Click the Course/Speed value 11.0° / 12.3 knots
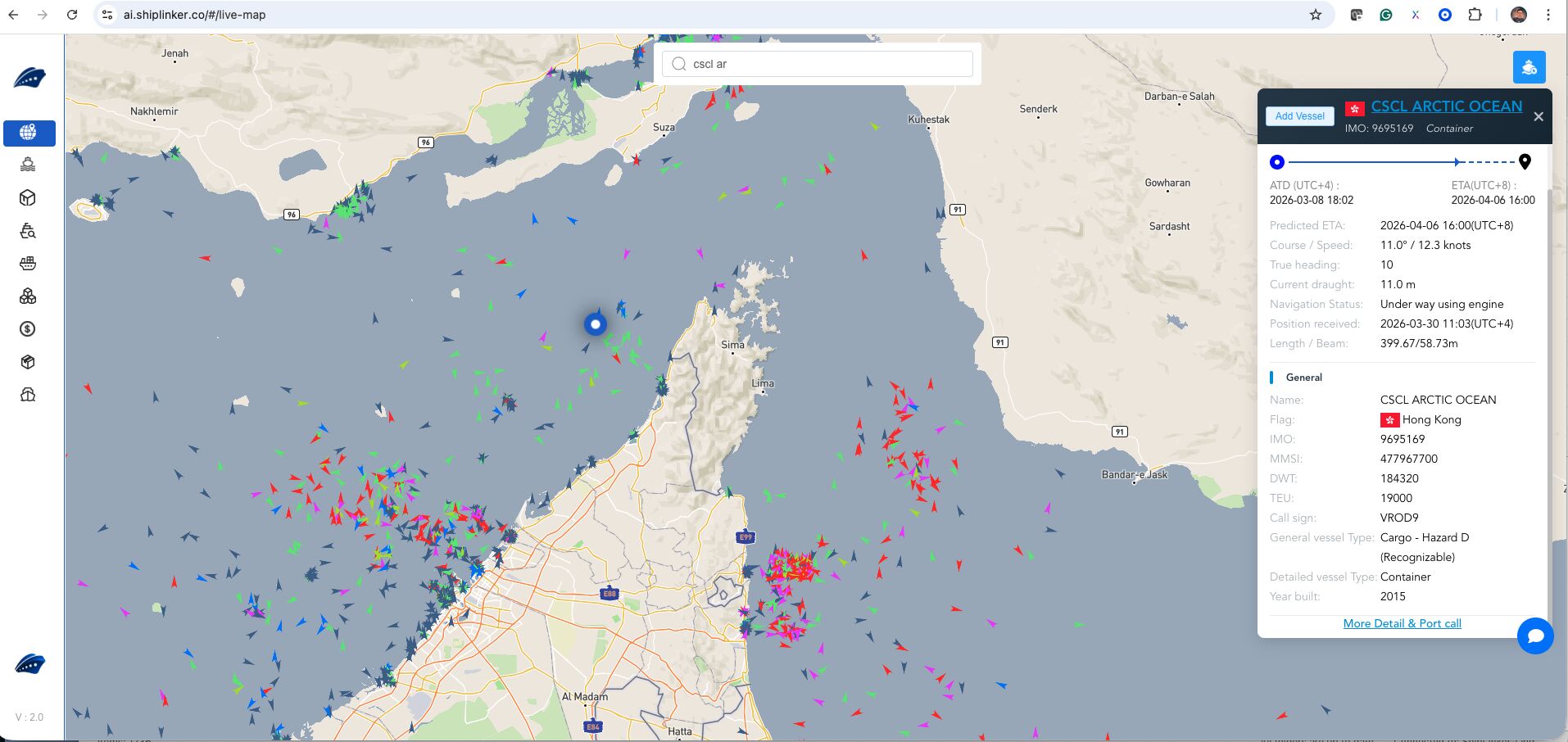 click(1425, 245)
